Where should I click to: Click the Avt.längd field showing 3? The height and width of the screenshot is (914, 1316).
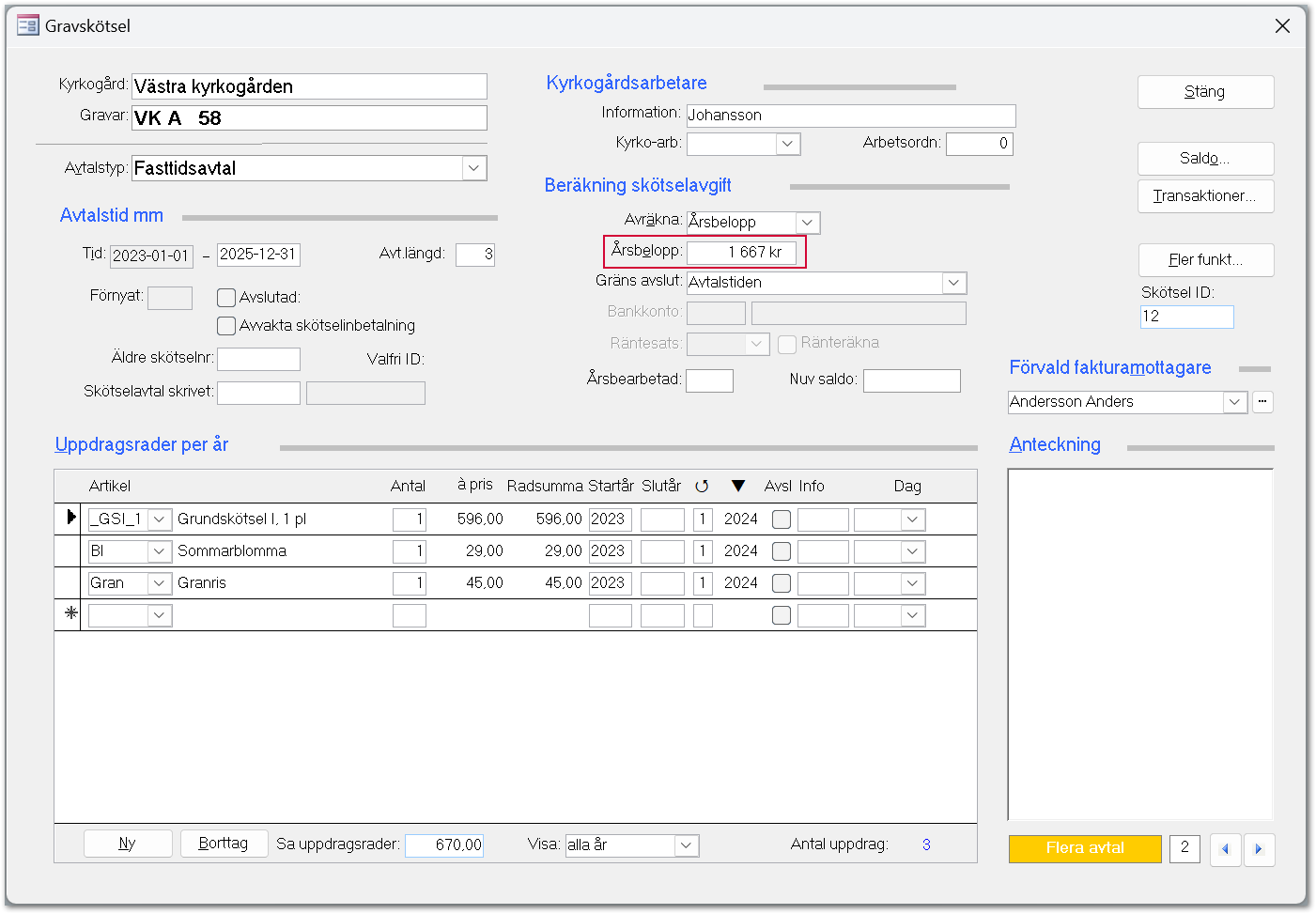pos(475,255)
